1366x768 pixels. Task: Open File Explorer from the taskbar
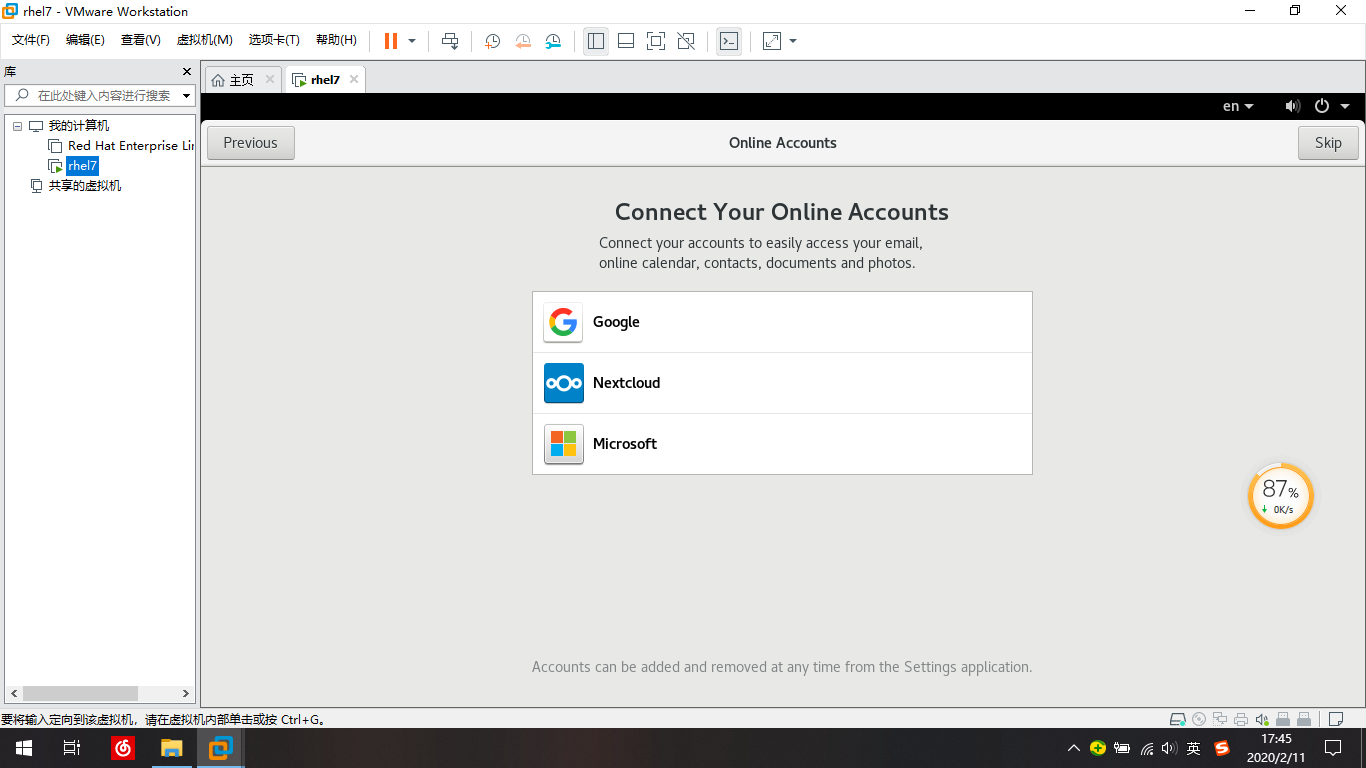172,748
